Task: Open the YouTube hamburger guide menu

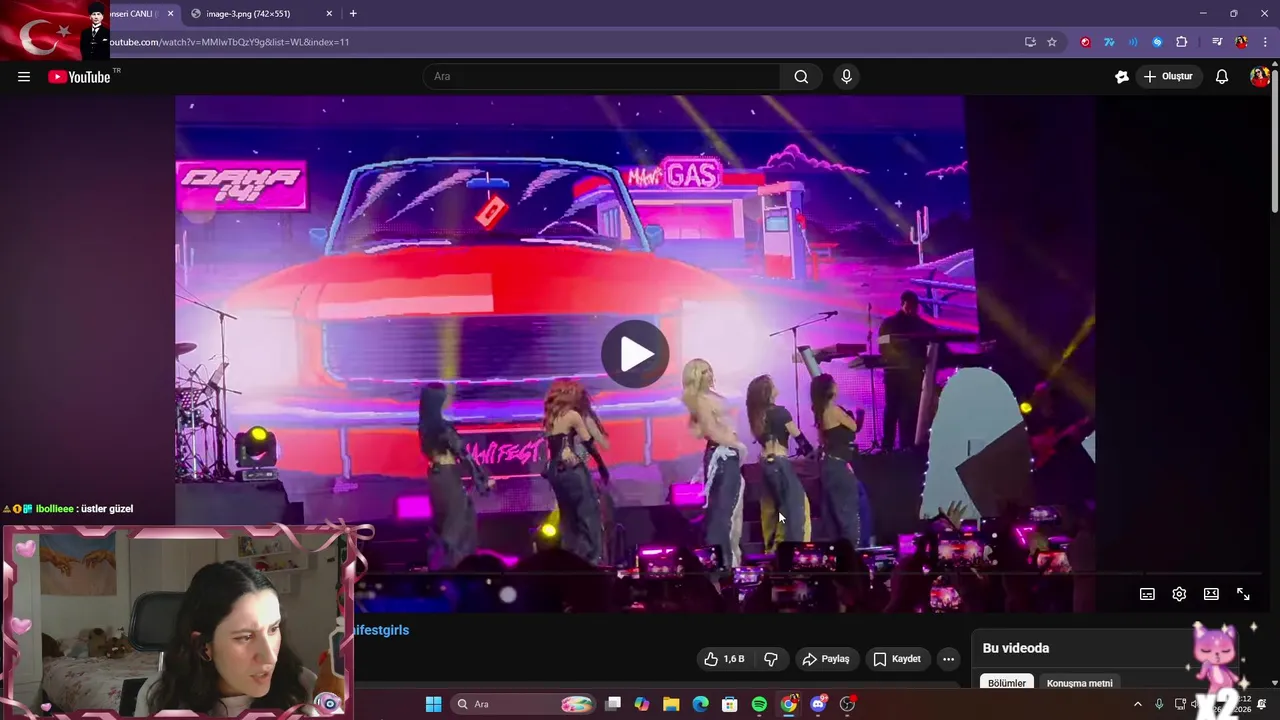Action: click(24, 77)
